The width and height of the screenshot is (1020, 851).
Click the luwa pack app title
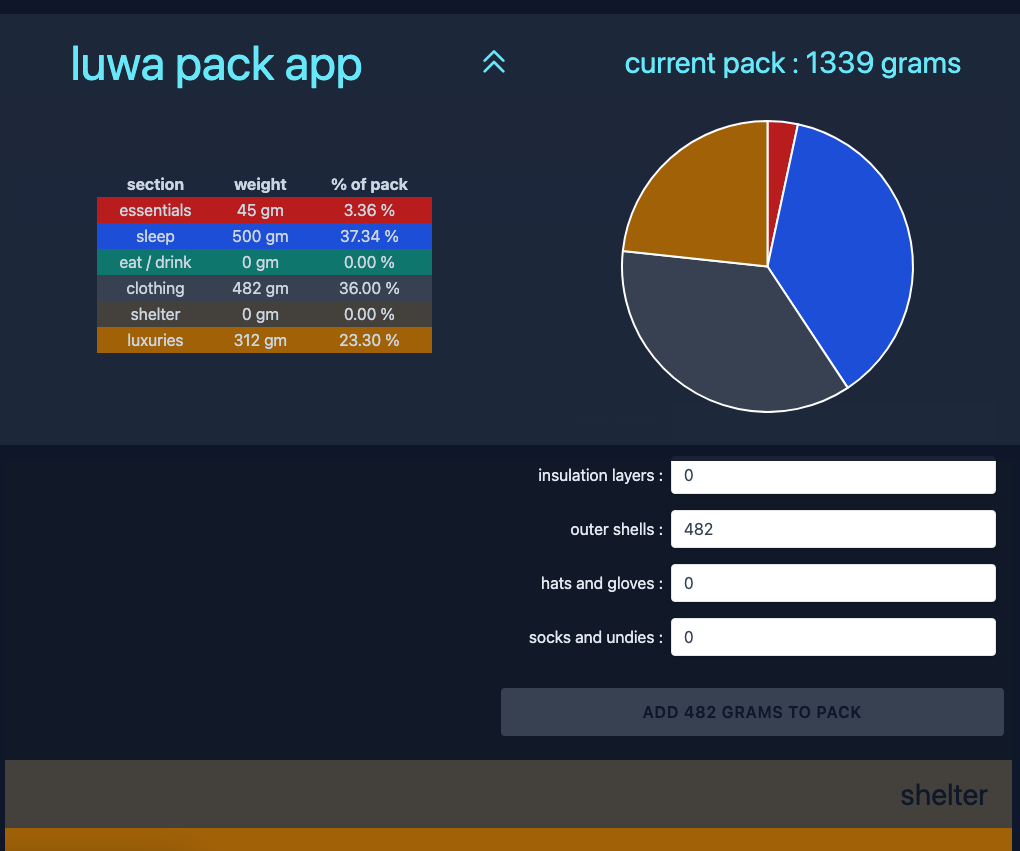pos(216,63)
